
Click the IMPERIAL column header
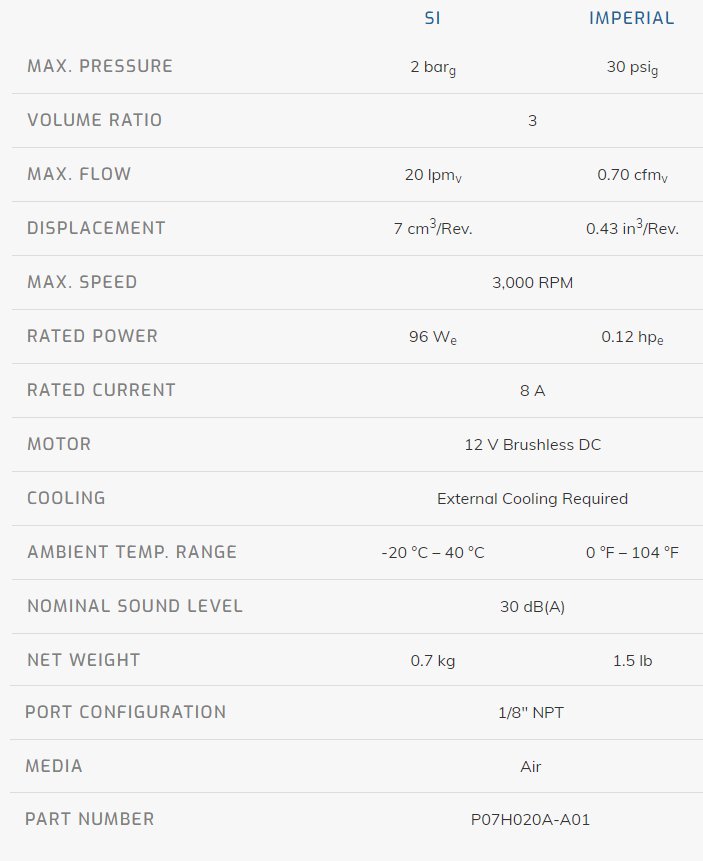coord(631,18)
